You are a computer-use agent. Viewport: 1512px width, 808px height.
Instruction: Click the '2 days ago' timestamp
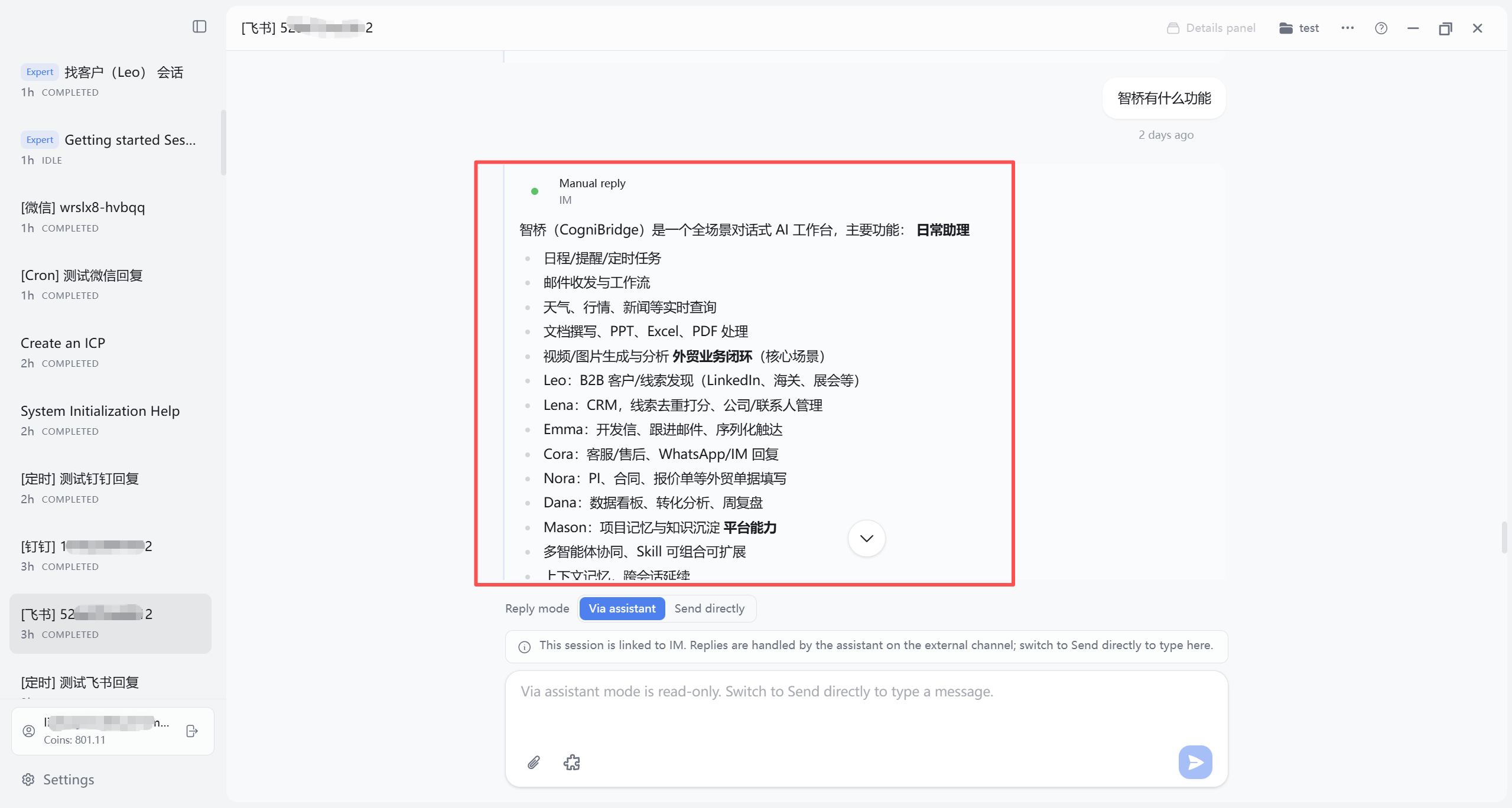(1166, 135)
